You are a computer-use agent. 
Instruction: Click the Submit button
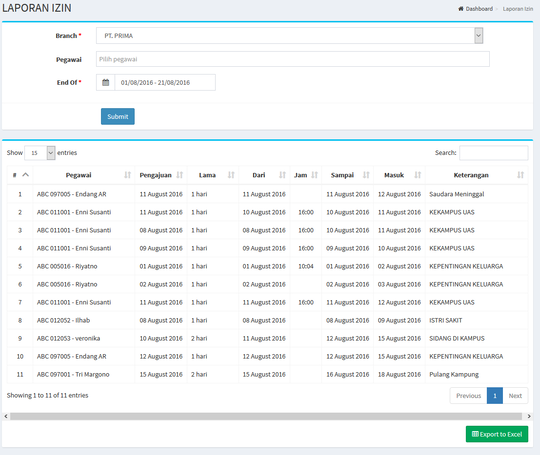(x=118, y=116)
